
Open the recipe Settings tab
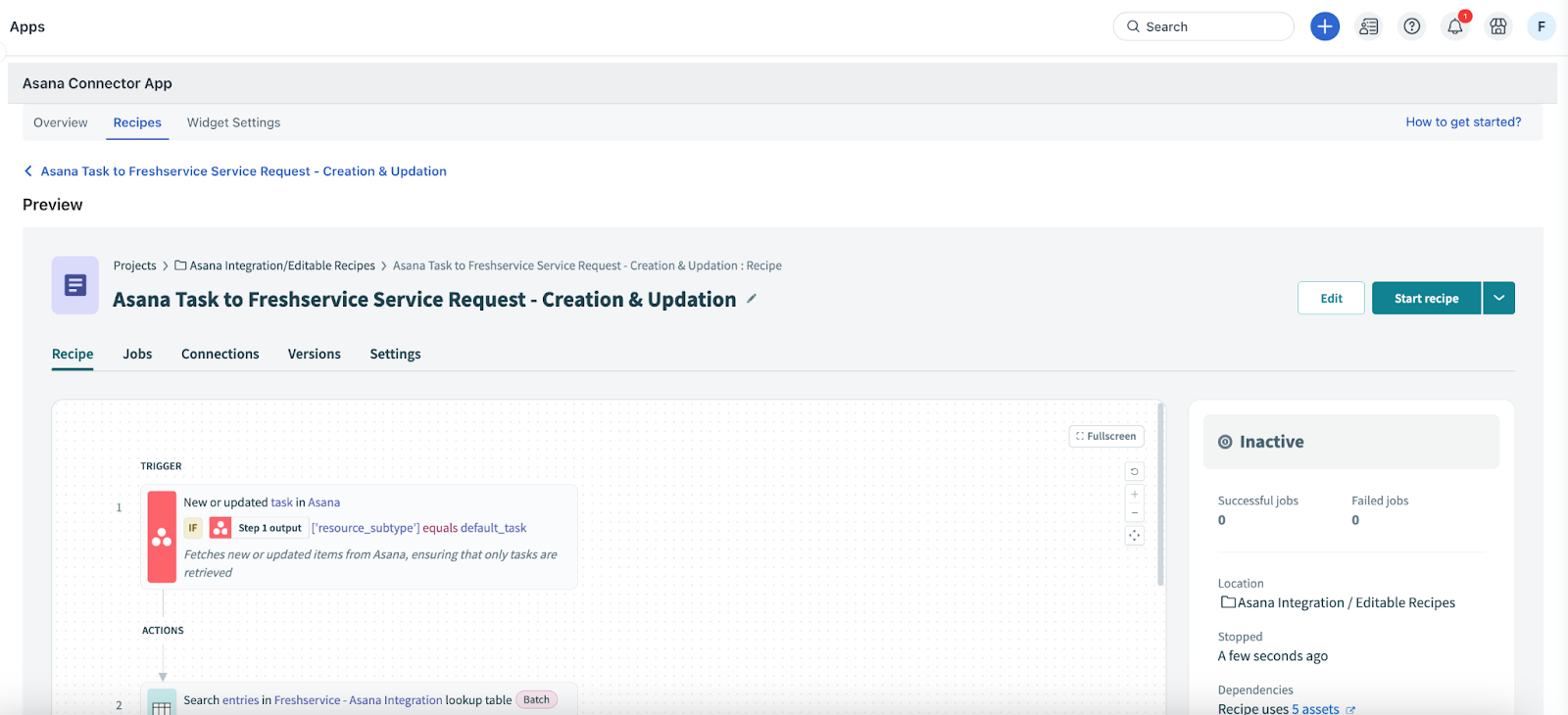coord(395,354)
